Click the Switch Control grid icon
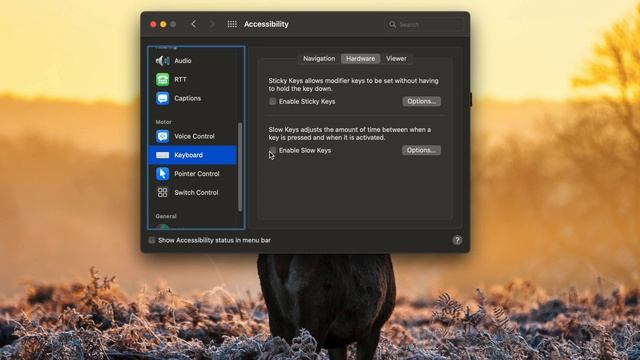 [162, 193]
